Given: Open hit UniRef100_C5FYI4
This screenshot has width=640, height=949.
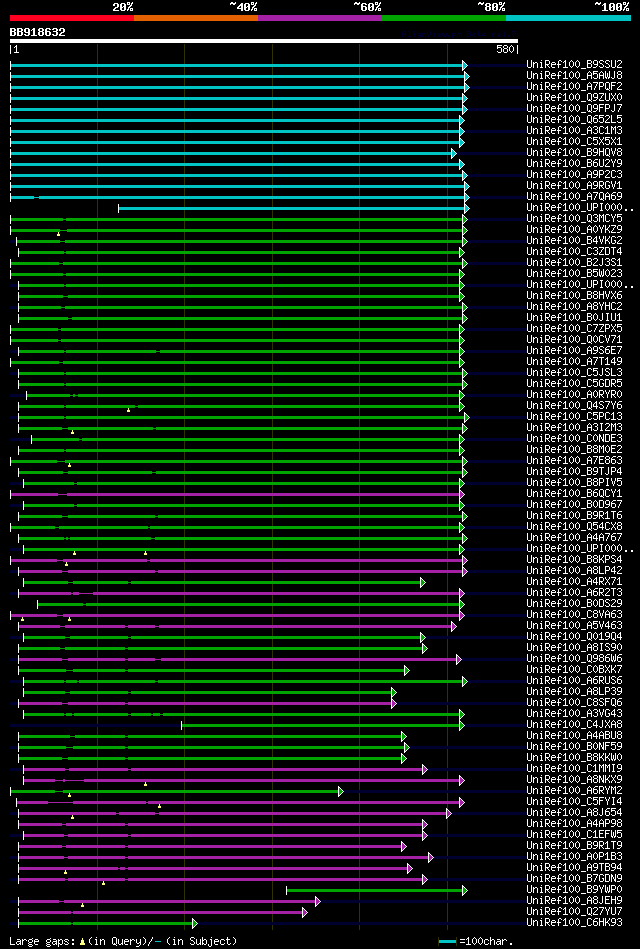Looking at the screenshot, I should tap(574, 801).
